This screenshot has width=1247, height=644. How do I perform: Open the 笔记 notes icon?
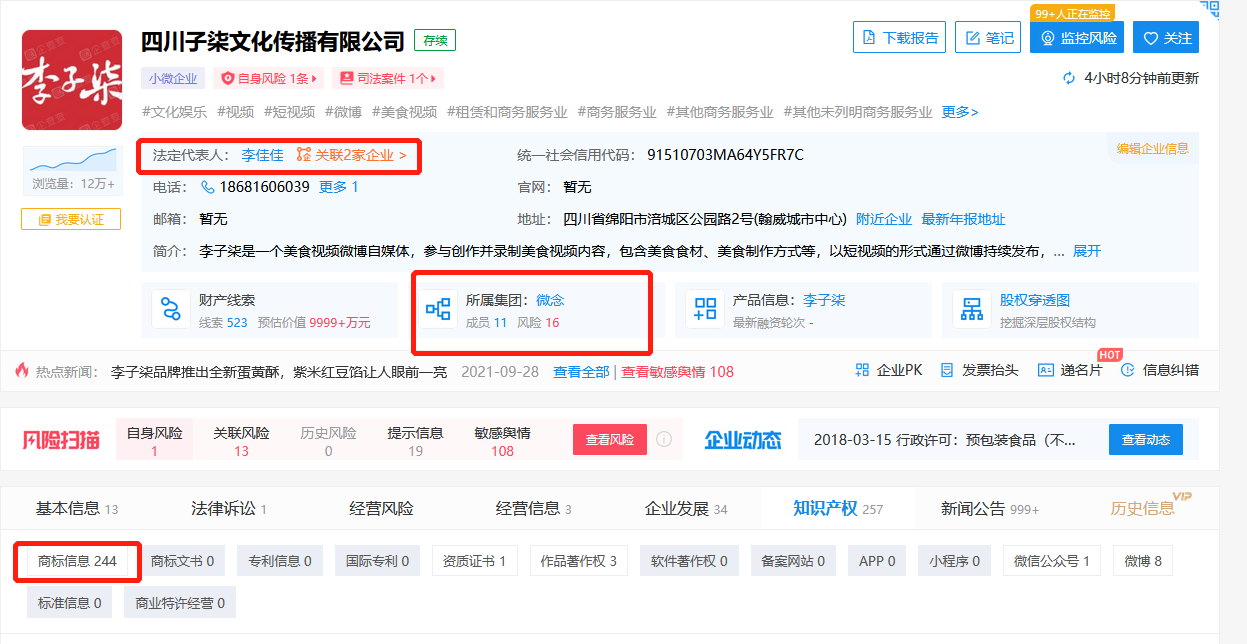click(987, 37)
